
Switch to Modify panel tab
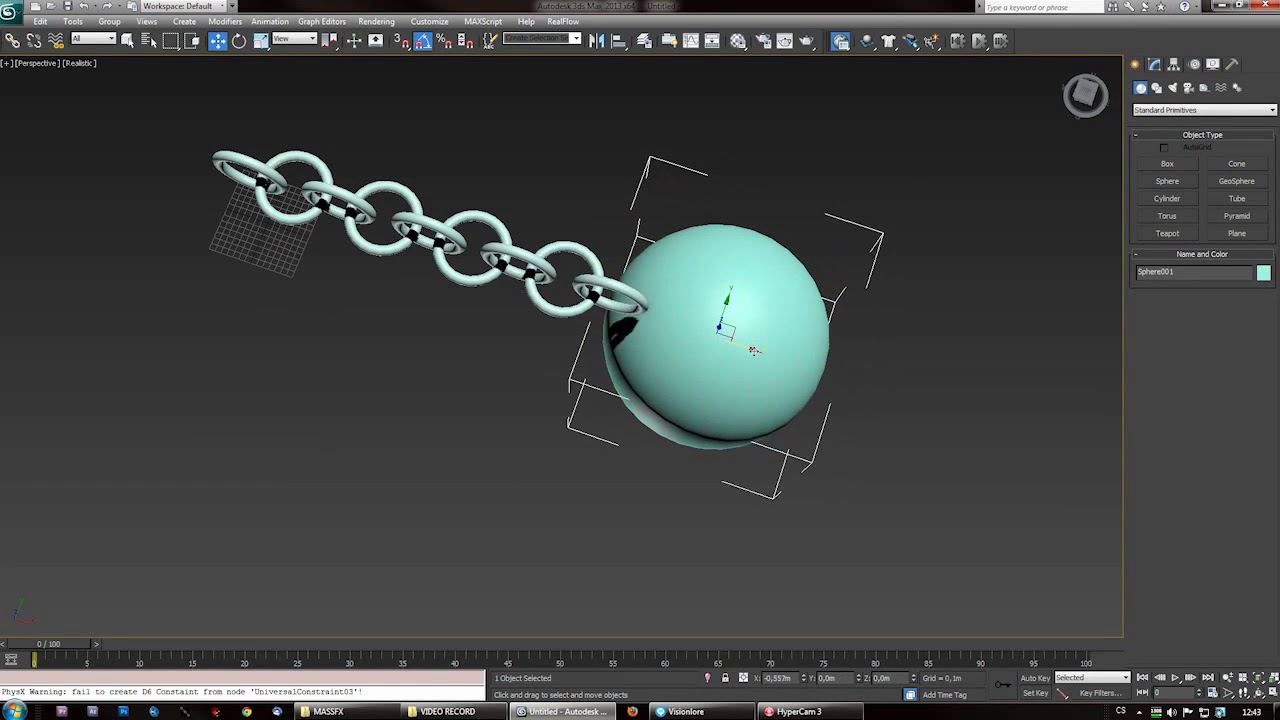click(x=1153, y=64)
